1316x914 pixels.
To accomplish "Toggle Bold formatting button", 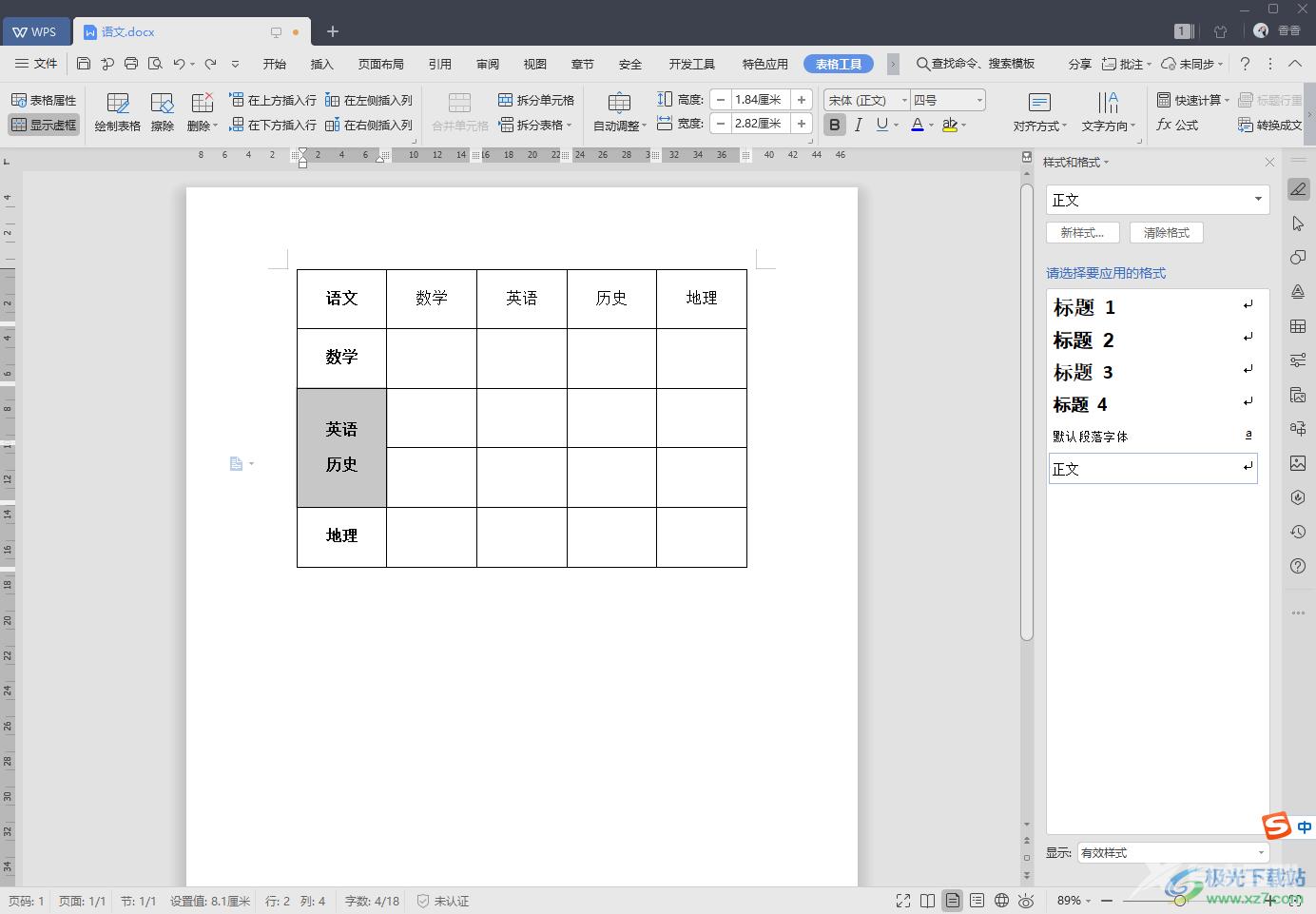I will [834, 125].
